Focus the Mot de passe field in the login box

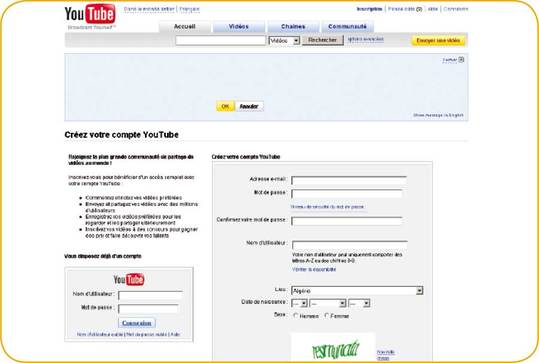(148, 308)
